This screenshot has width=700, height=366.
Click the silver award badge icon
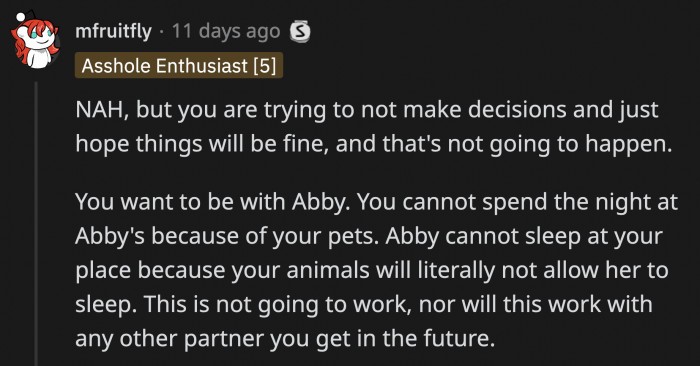tap(300, 32)
